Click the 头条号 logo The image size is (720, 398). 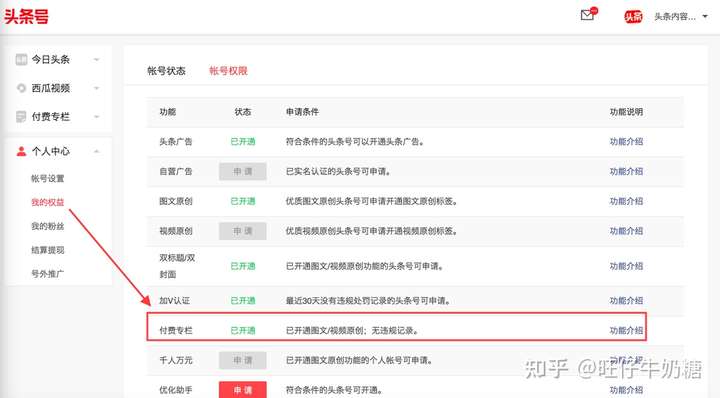26,16
